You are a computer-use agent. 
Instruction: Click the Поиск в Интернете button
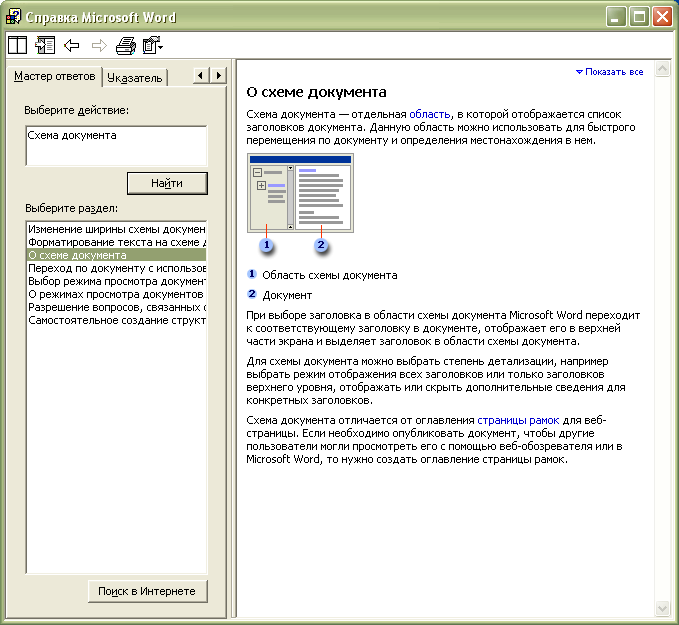148,591
